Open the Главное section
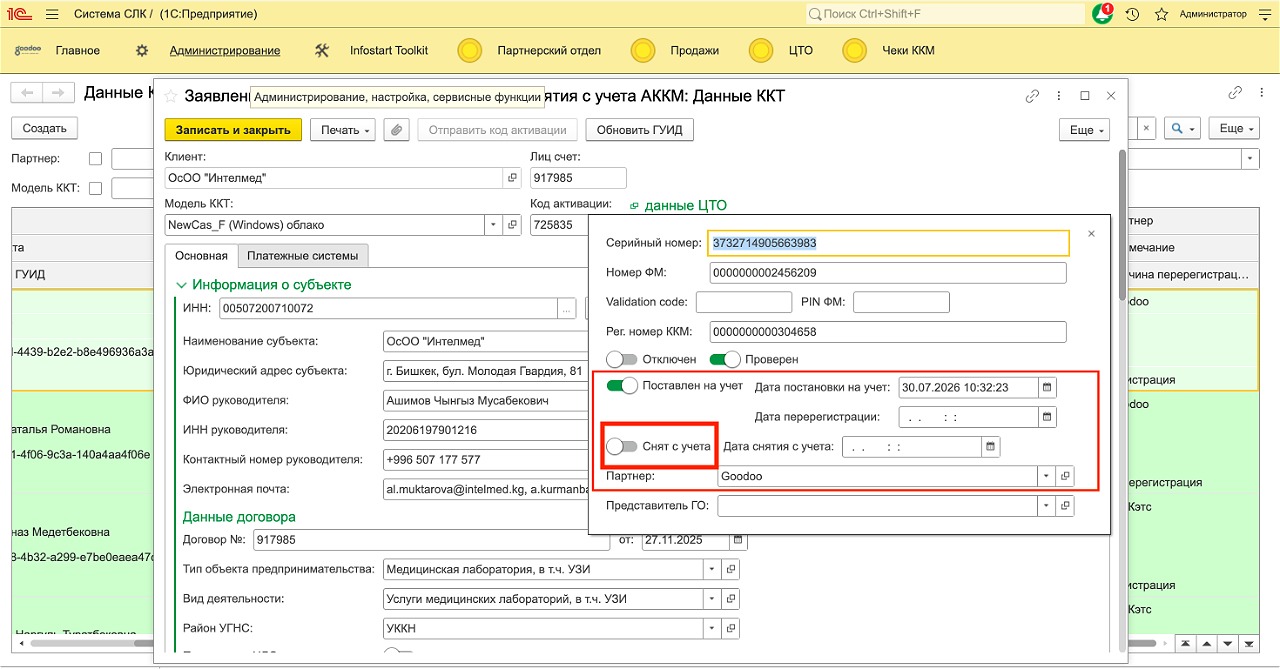Viewport: 1280px width, 669px height. click(78, 50)
